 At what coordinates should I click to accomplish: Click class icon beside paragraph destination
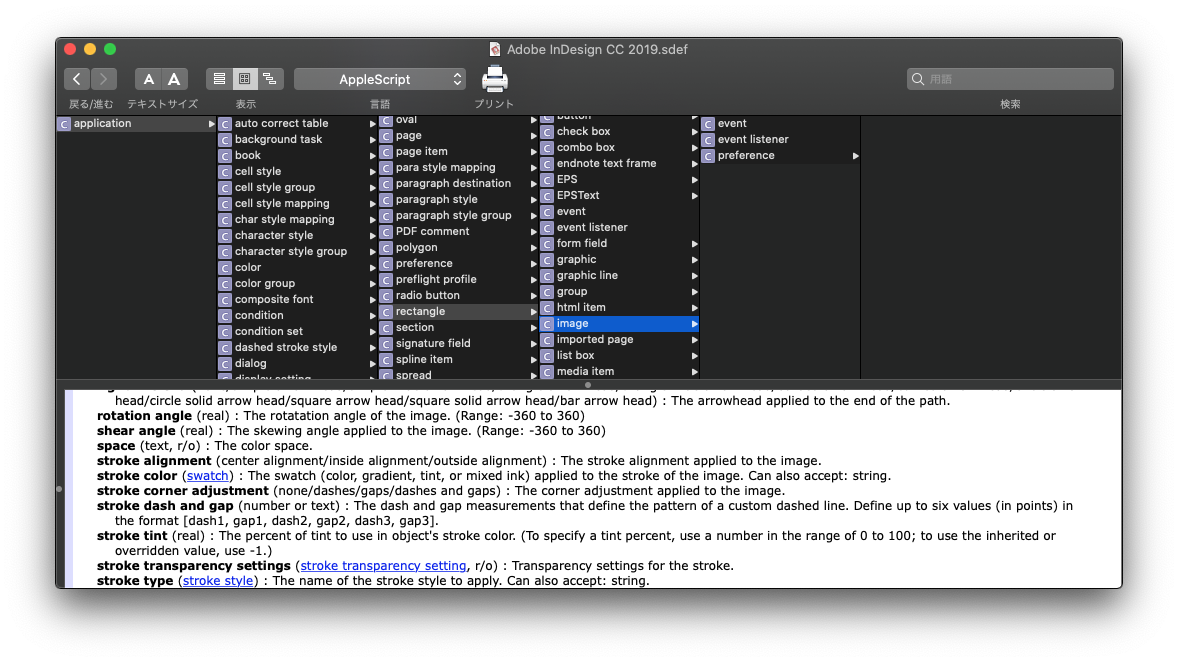pos(385,184)
